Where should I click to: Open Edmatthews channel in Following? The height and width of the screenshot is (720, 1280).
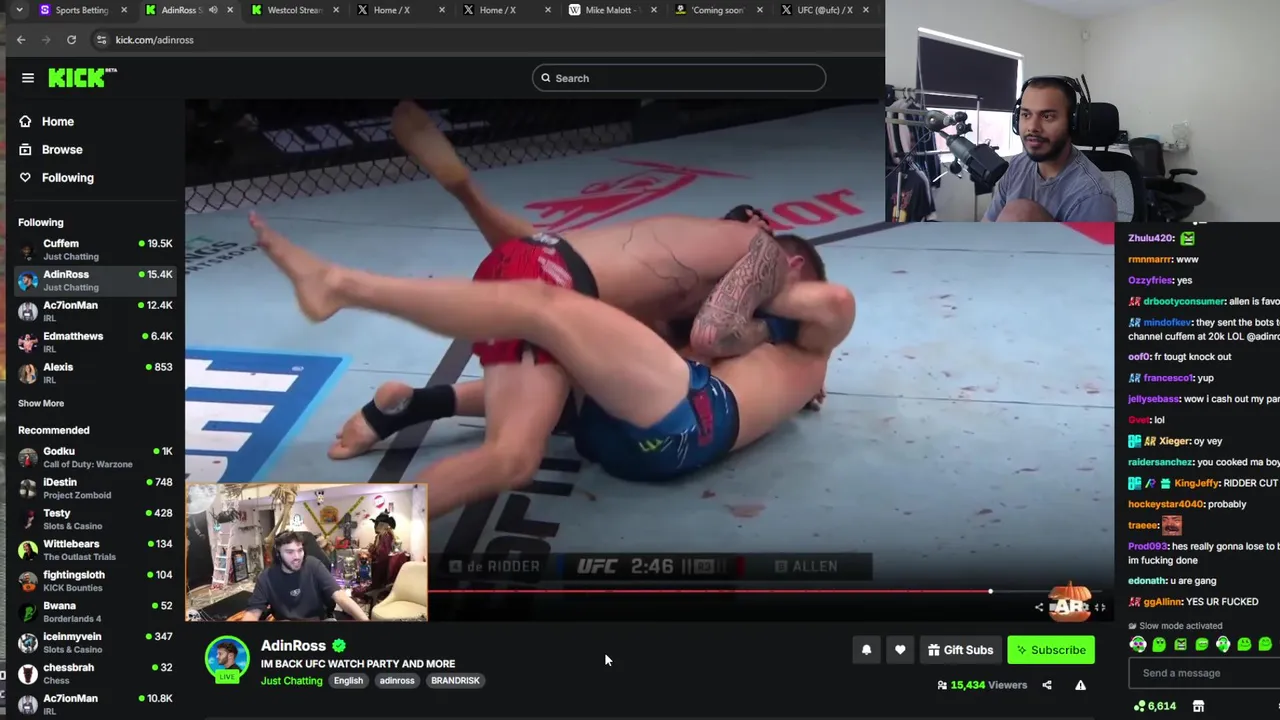(x=95, y=342)
